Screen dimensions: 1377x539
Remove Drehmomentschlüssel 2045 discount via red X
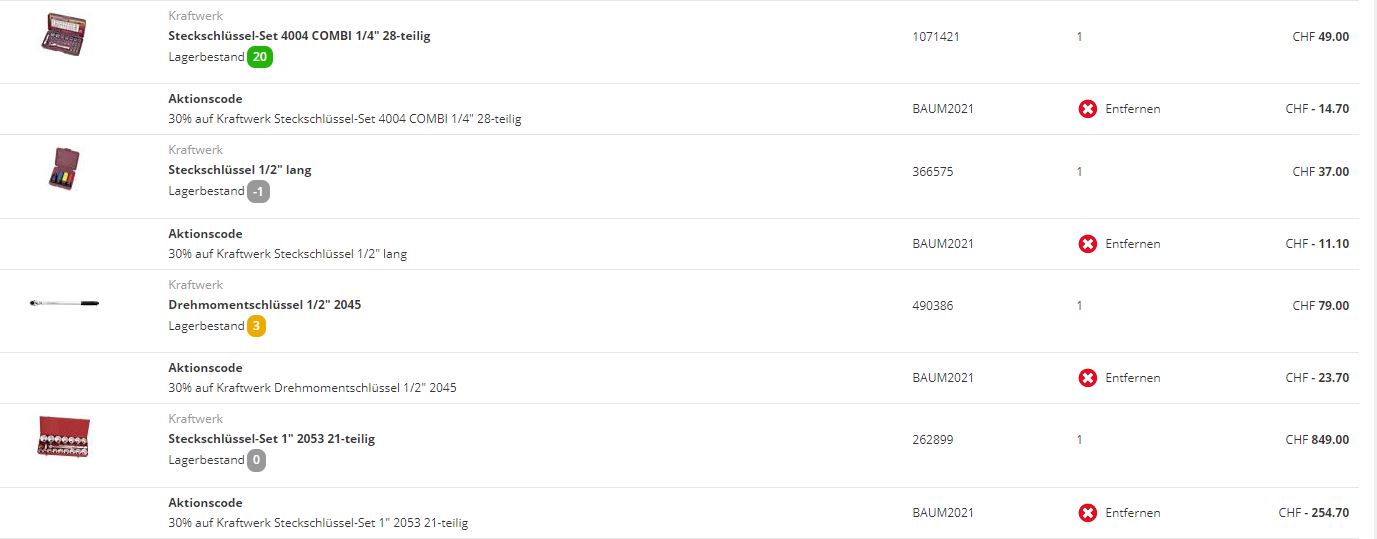pyautogui.click(x=1087, y=378)
